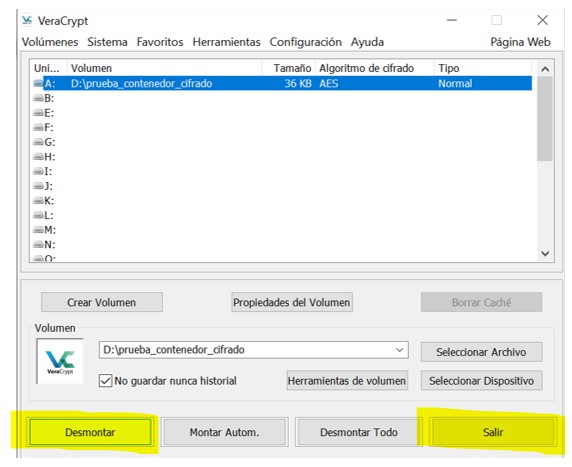Select the M: drive slot
The height and width of the screenshot is (467, 572).
[x=45, y=230]
